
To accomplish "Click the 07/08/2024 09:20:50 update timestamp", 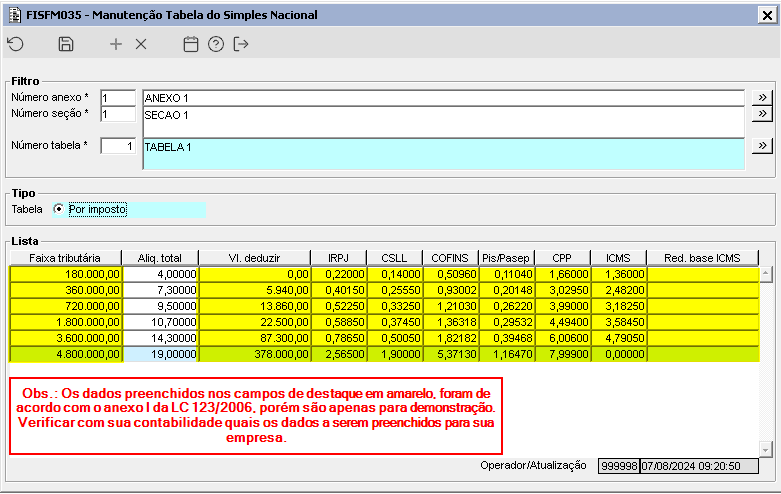I will [699, 466].
